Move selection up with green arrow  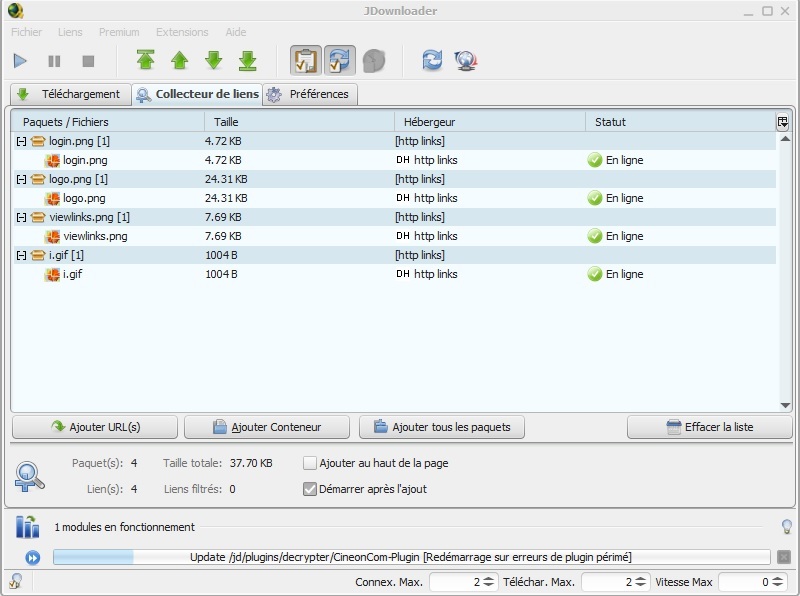[180, 60]
